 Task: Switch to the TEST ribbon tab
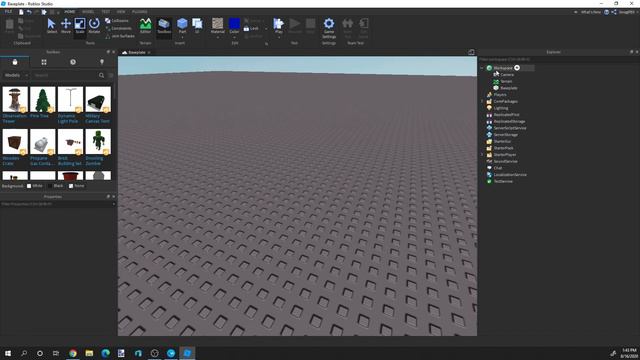pyautogui.click(x=105, y=12)
